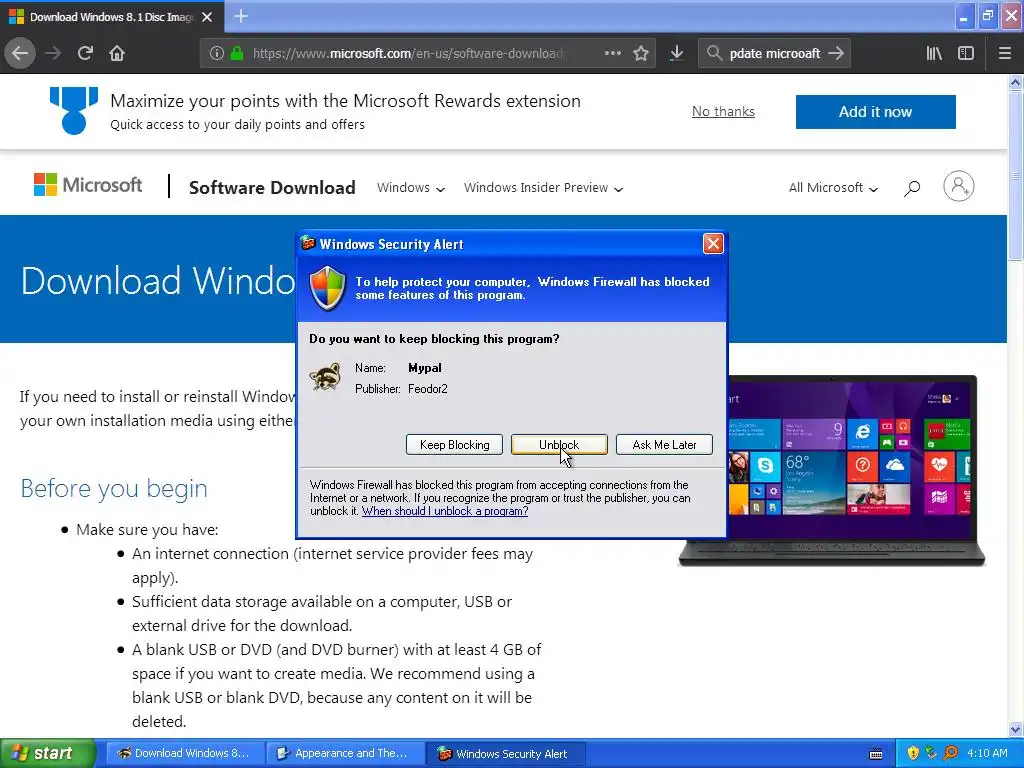Toggle the sidebar icon in toolbar
The image size is (1024, 768).
click(966, 53)
